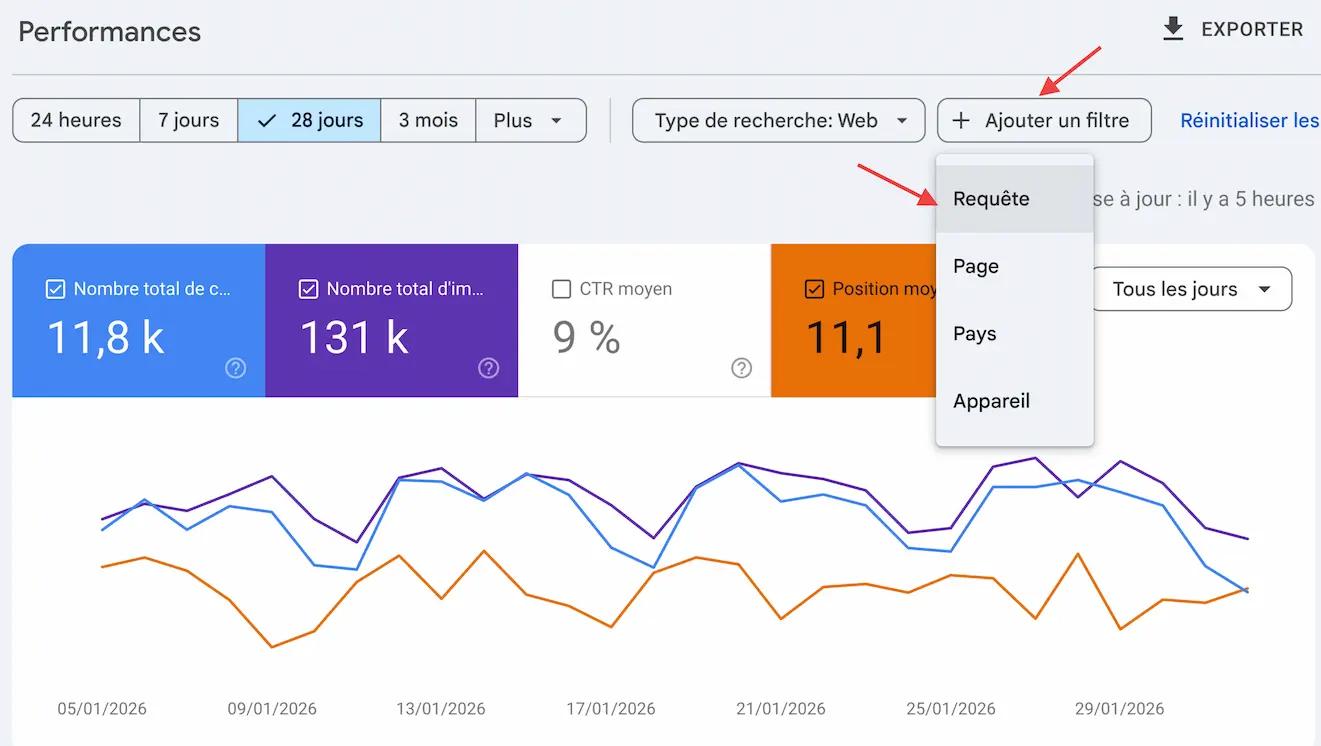
Task: Disable Nombre total d'impressions metric
Action: pyautogui.click(x=310, y=288)
